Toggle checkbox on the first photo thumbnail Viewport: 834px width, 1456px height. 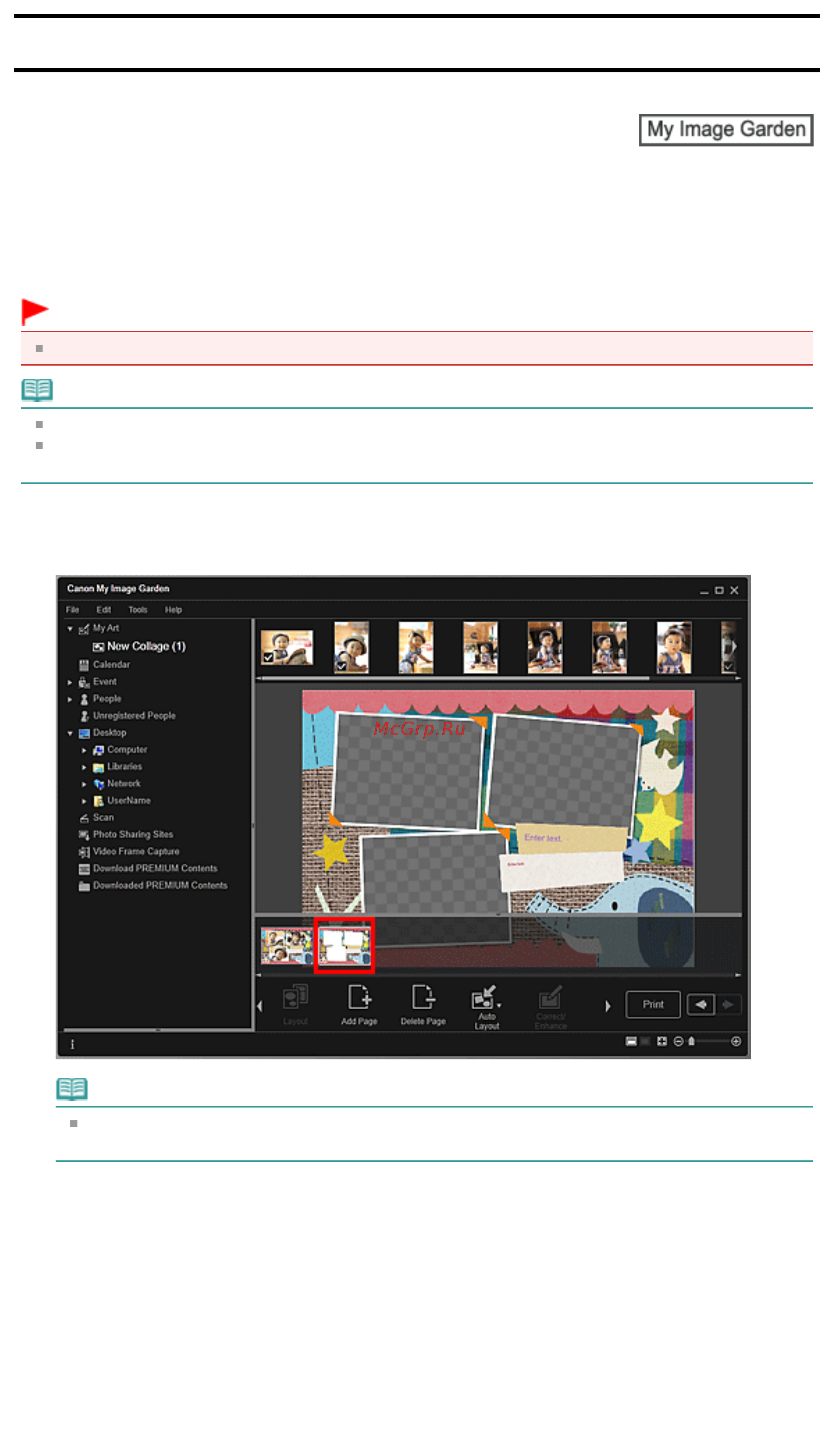click(268, 658)
